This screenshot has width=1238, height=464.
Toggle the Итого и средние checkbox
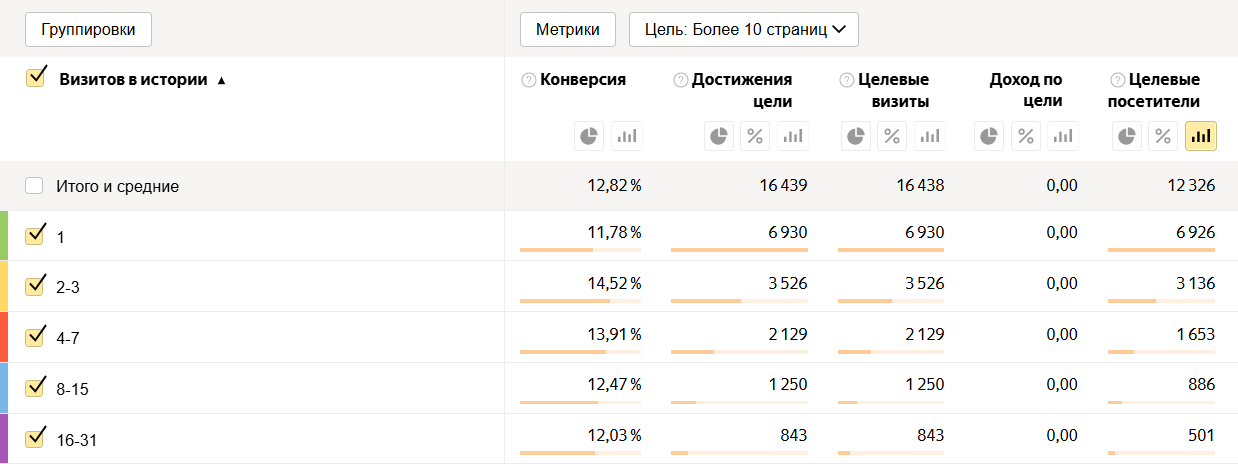[35, 185]
